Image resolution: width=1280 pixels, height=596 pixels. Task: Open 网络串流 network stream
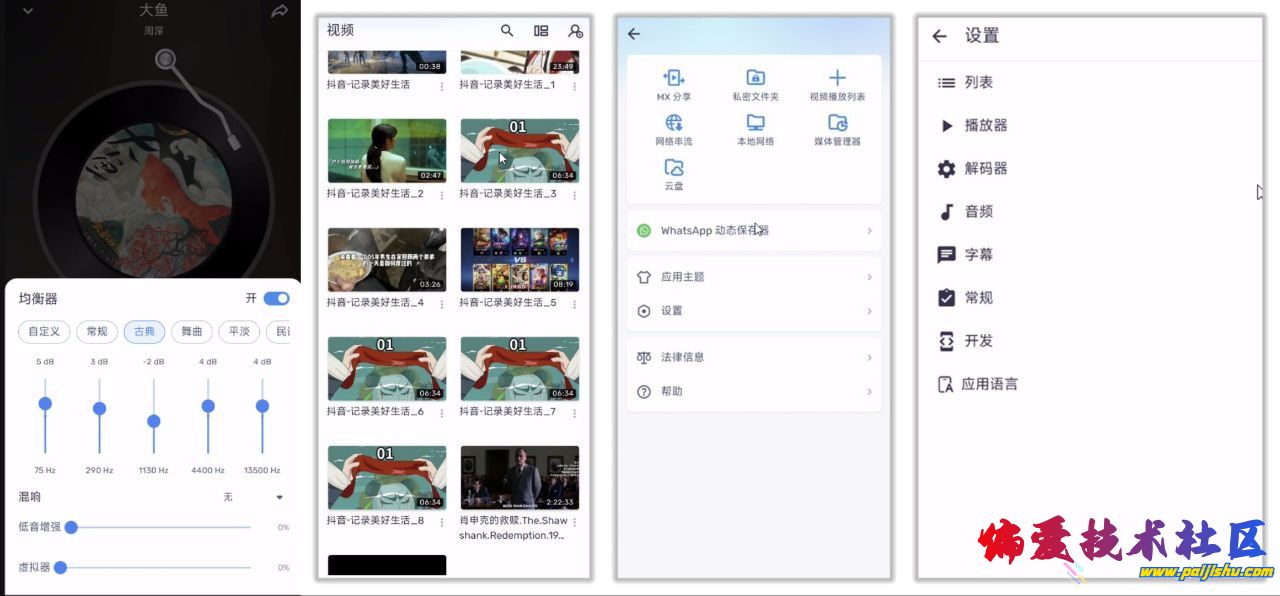[x=674, y=123]
